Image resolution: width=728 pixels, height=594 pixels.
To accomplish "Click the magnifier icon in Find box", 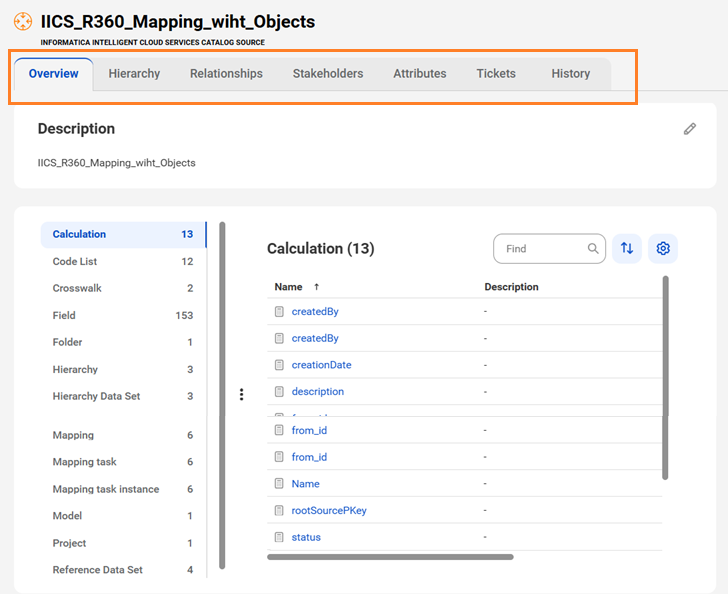I will 593,248.
